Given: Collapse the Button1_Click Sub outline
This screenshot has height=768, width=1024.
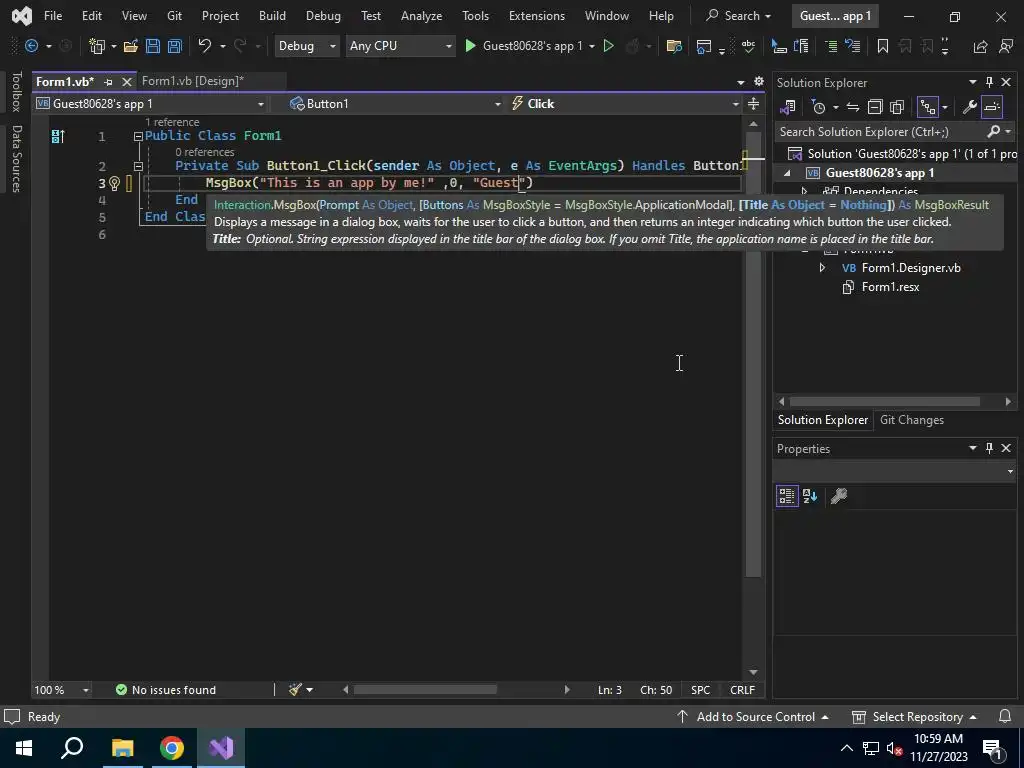Looking at the screenshot, I should pyautogui.click(x=138, y=167).
